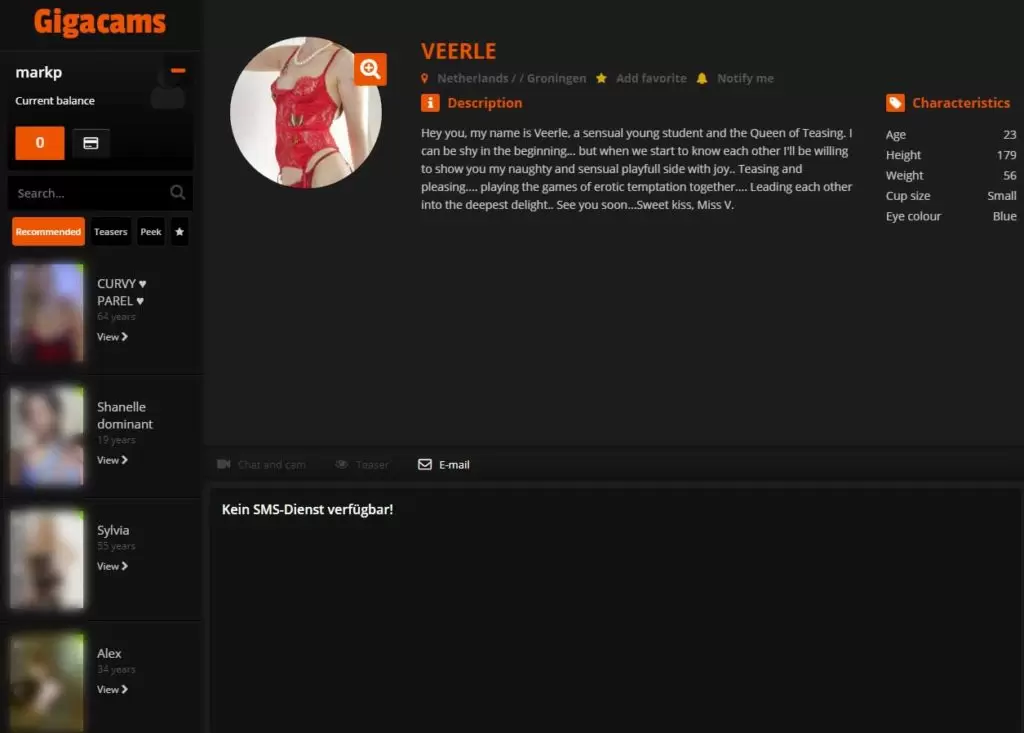
Task: Open the star favorites filter tab
Action: pyautogui.click(x=180, y=231)
